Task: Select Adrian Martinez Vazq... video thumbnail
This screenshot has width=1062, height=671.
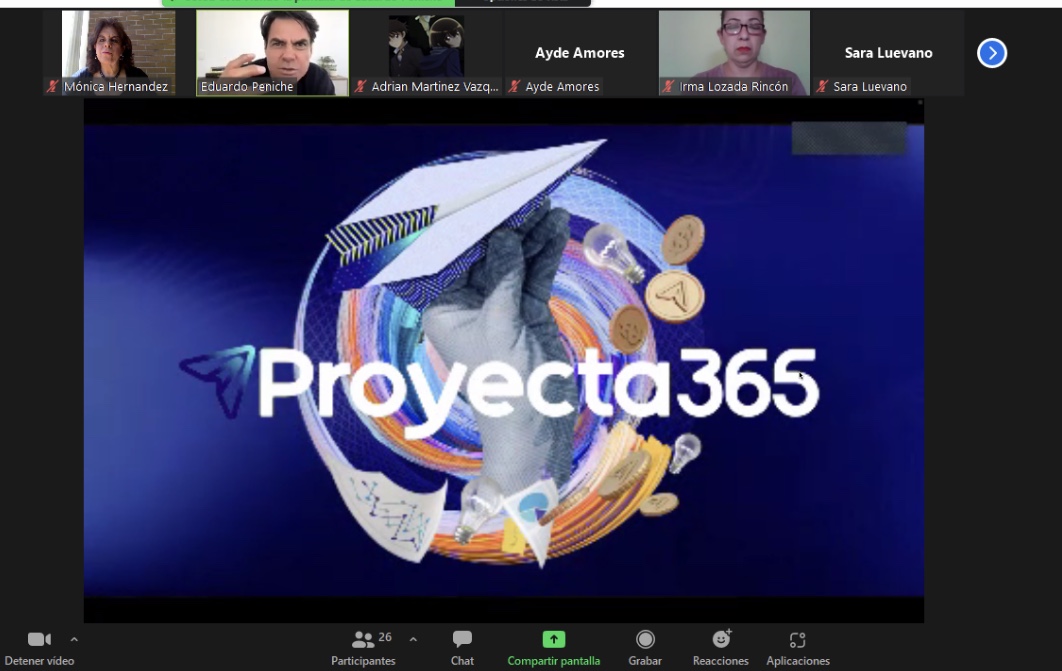Action: click(426, 53)
